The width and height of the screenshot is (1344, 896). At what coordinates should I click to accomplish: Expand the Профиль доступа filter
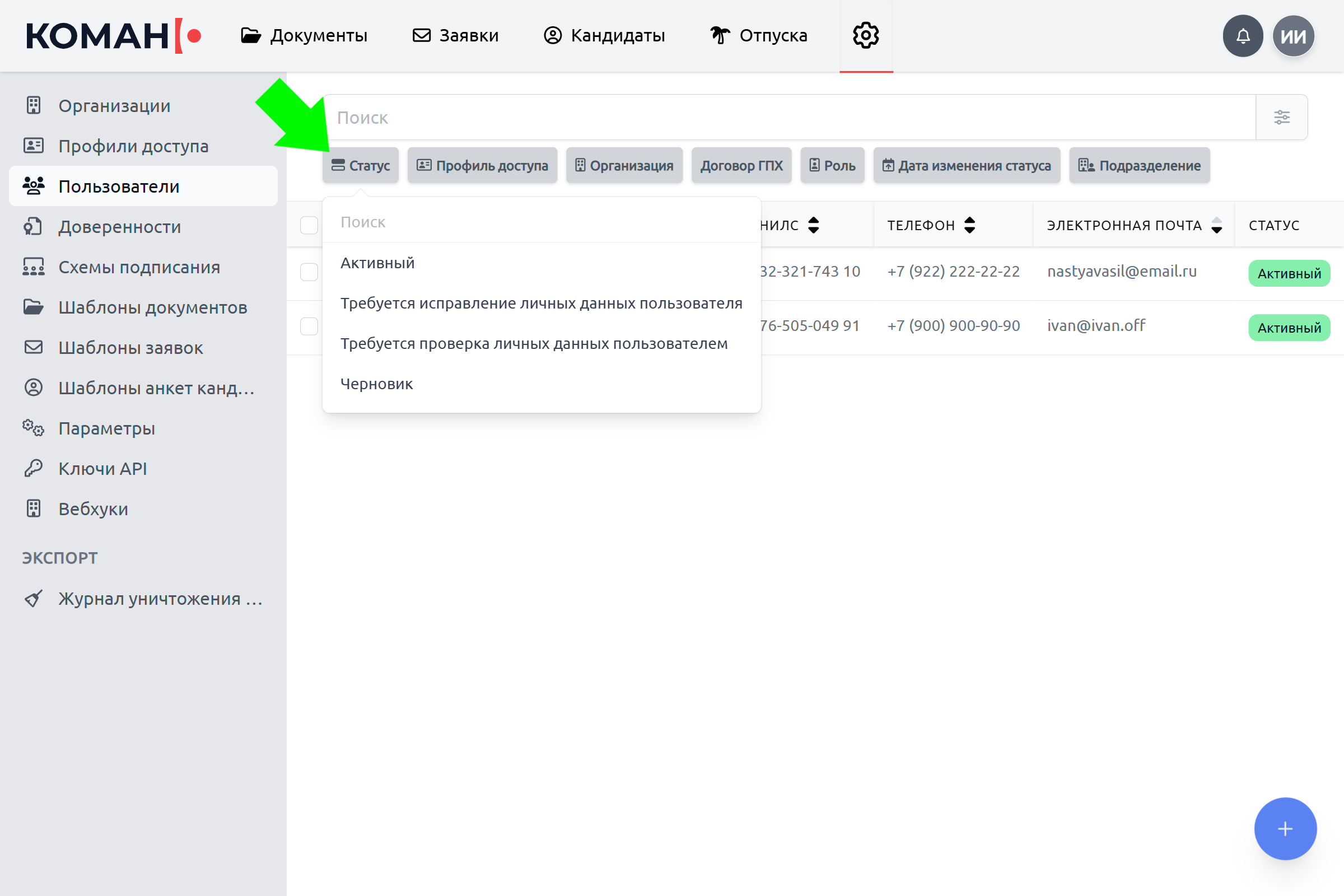[x=482, y=166]
